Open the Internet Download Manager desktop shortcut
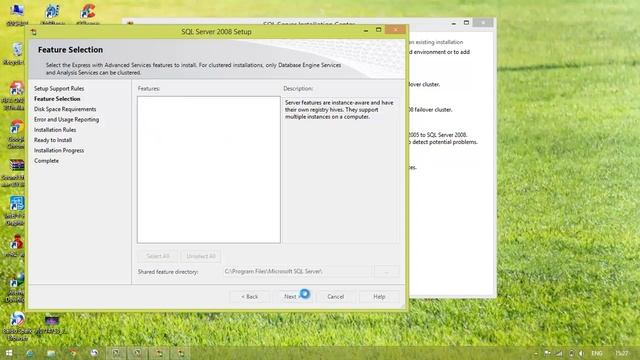This screenshot has height=360, width=640. coord(16,287)
